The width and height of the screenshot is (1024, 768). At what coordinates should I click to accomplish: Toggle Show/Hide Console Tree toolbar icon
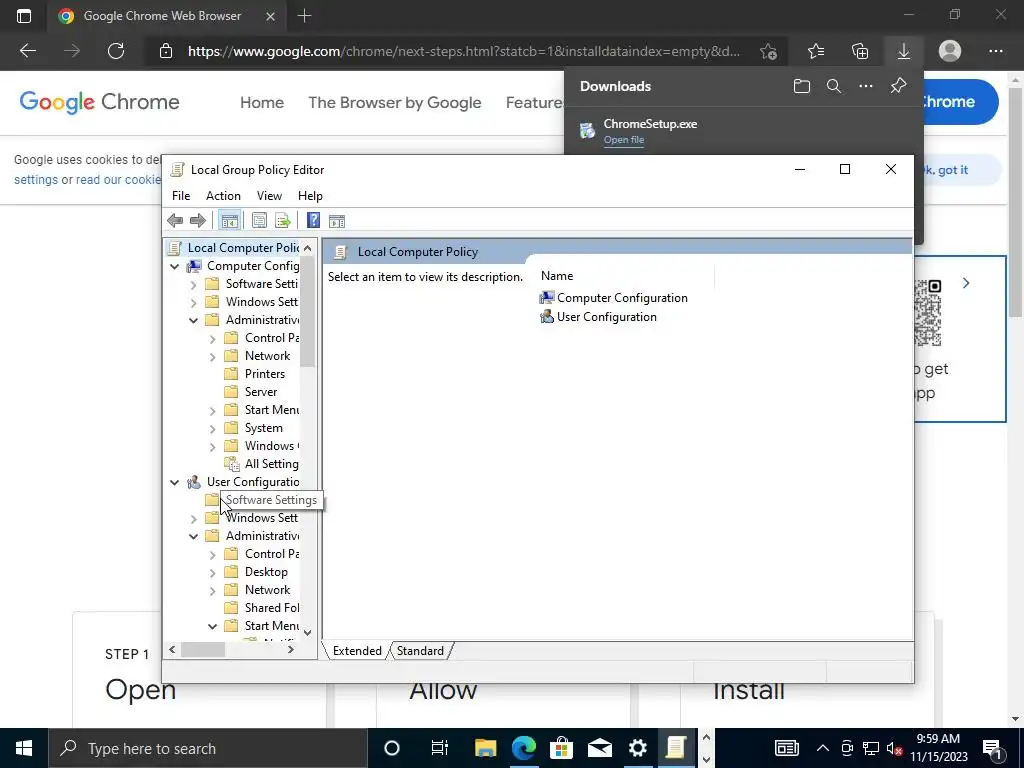click(x=229, y=221)
